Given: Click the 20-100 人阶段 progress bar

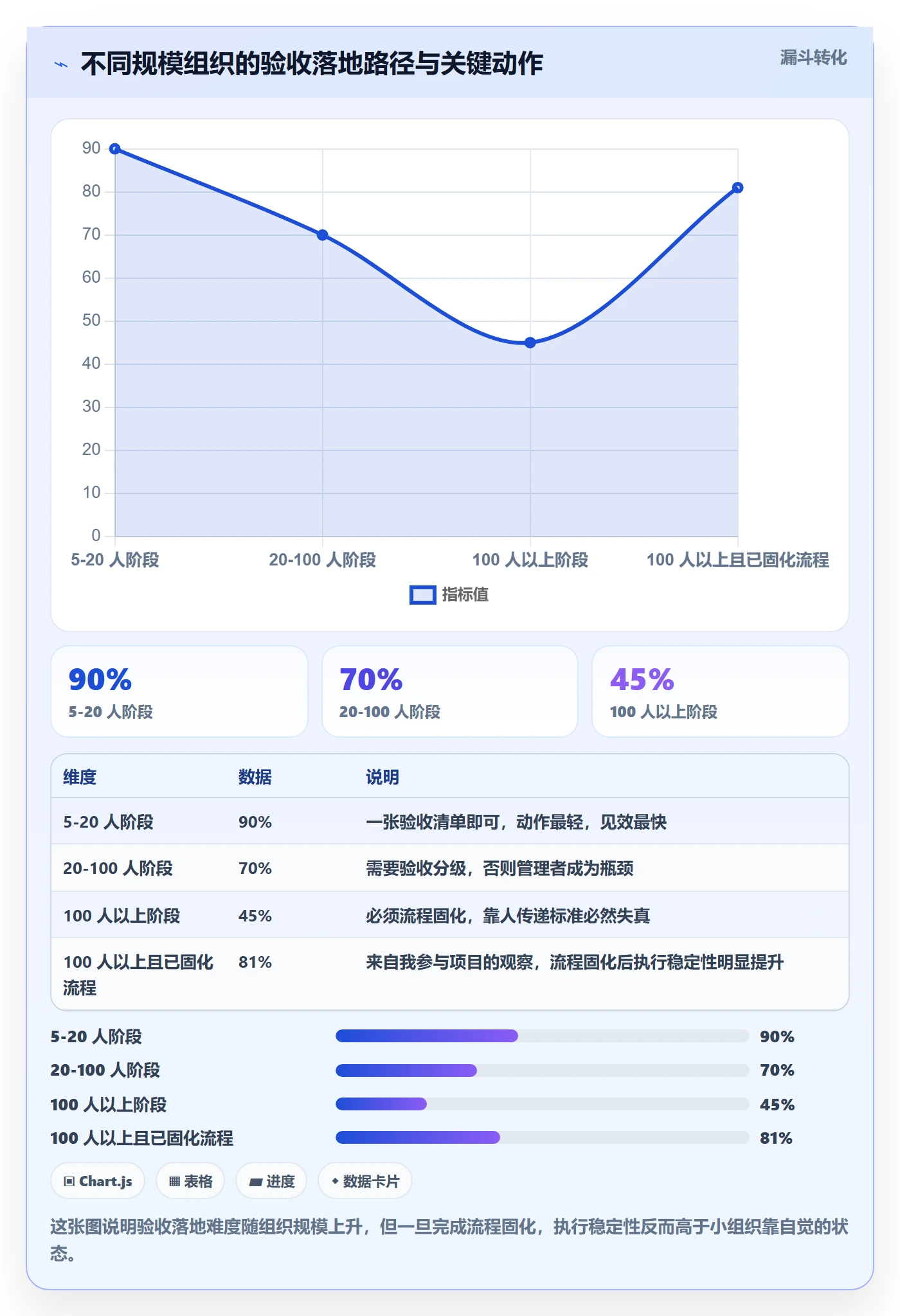Looking at the screenshot, I should 543,1070.
